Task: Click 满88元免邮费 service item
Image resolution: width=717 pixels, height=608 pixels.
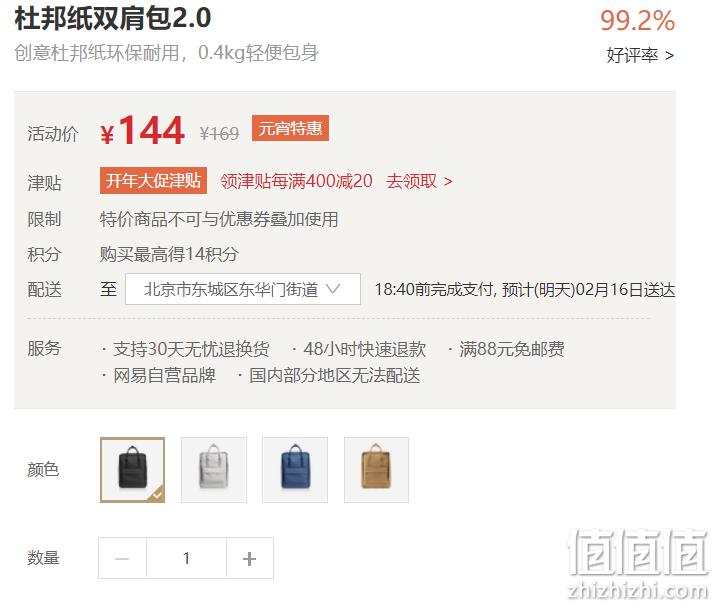Action: pyautogui.click(x=512, y=349)
